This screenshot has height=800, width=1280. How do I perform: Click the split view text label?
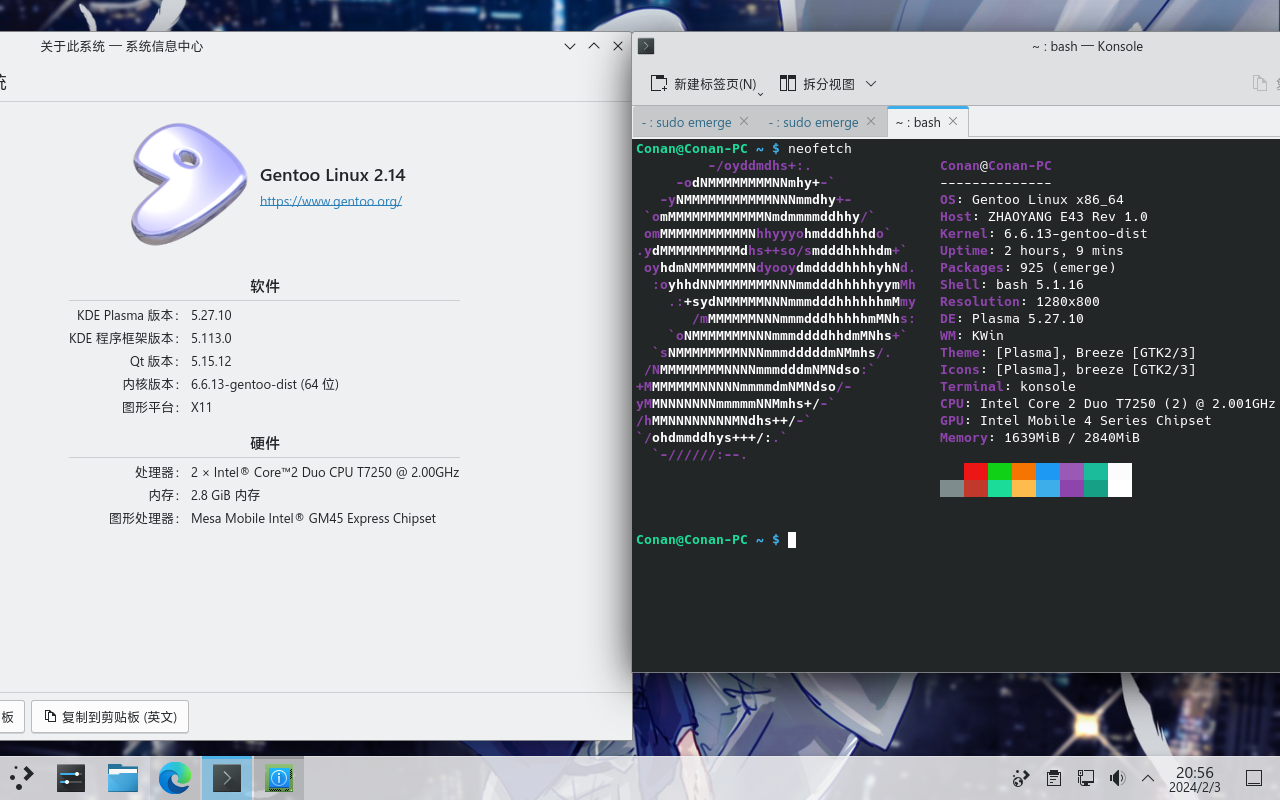[x=829, y=85]
